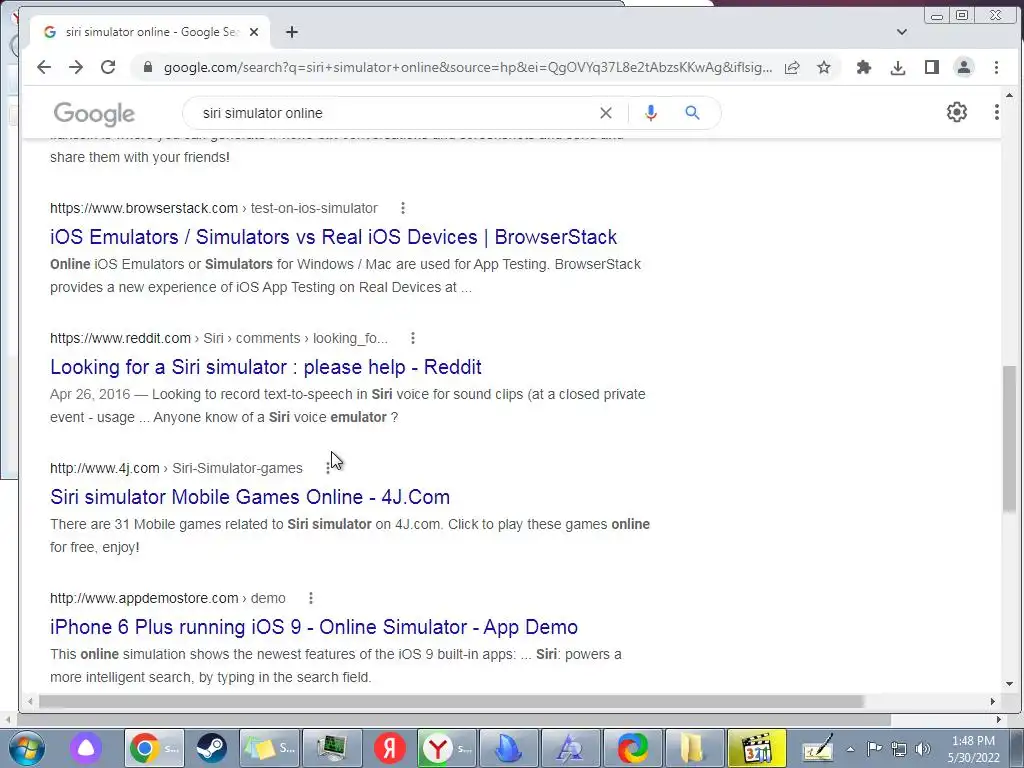Start Google voice search microphone
This screenshot has height=768, width=1024.
650,113
